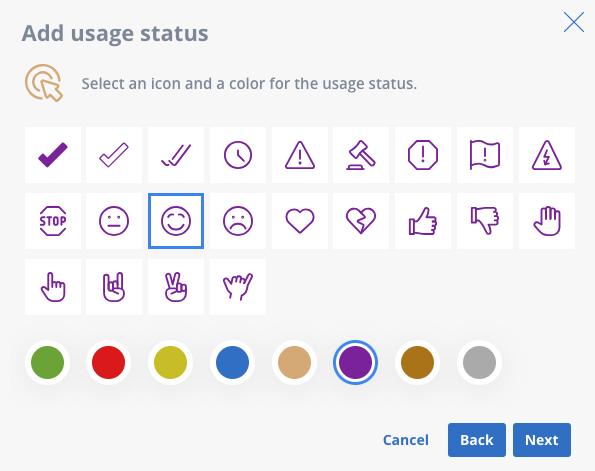This screenshot has height=471, width=595.
Task: Select the STOP sign icon
Action: [53, 221]
